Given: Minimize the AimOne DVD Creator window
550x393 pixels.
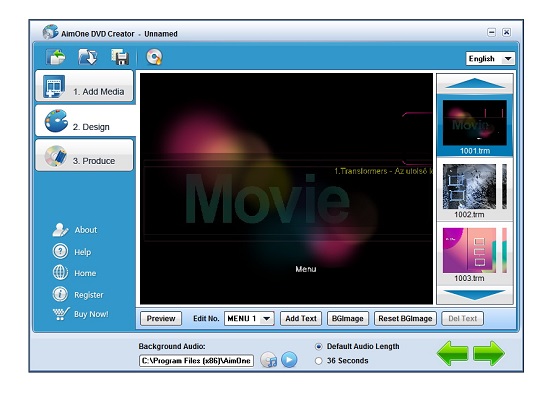Looking at the screenshot, I should [492, 33].
